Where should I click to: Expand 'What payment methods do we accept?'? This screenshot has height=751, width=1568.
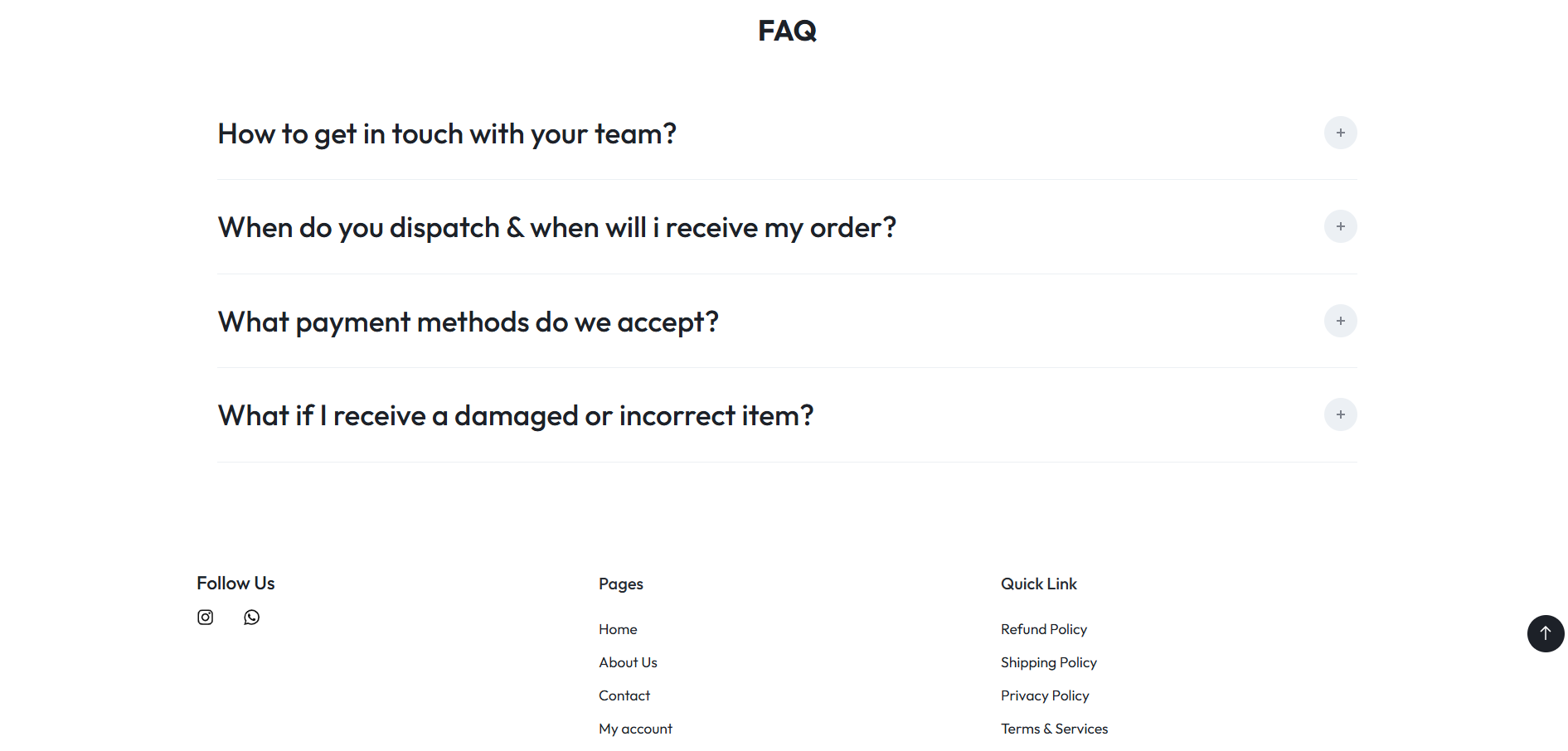pos(468,322)
